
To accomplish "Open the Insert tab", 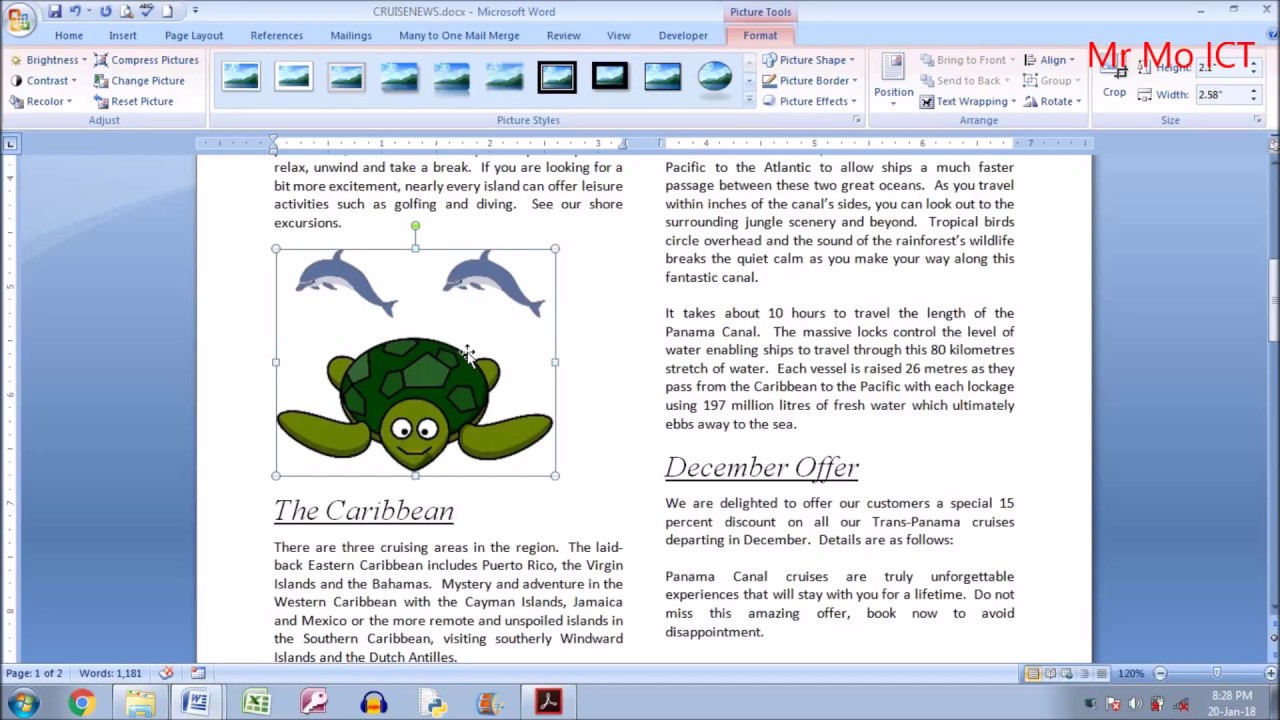I will (x=123, y=35).
